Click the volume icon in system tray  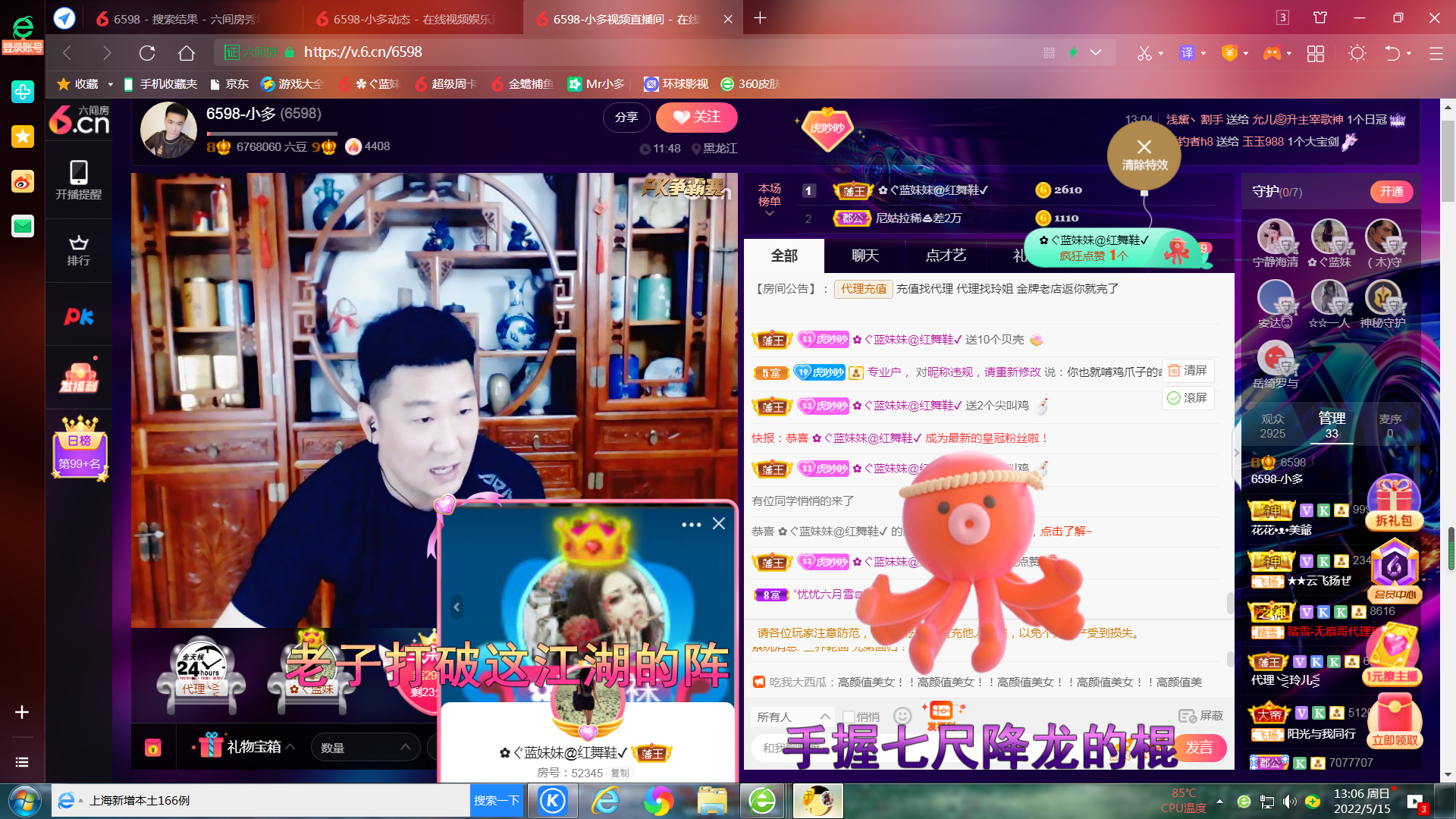pos(1289,802)
